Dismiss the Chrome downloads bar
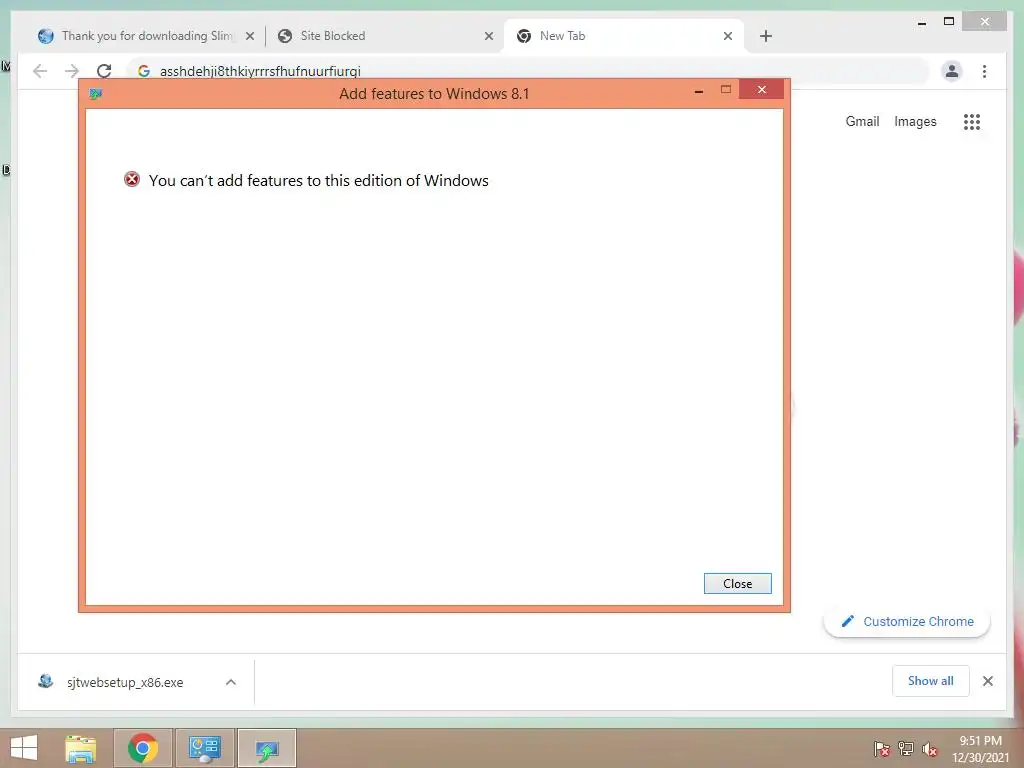The width and height of the screenshot is (1024, 768). [988, 681]
